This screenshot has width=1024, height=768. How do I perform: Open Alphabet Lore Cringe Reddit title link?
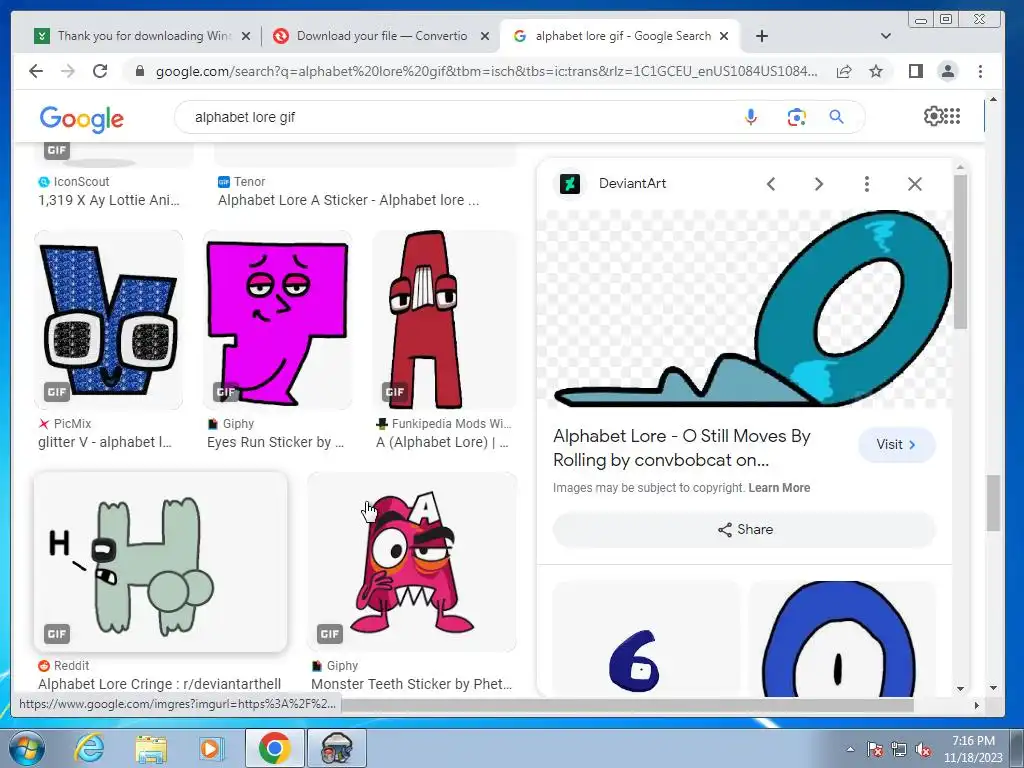(159, 684)
